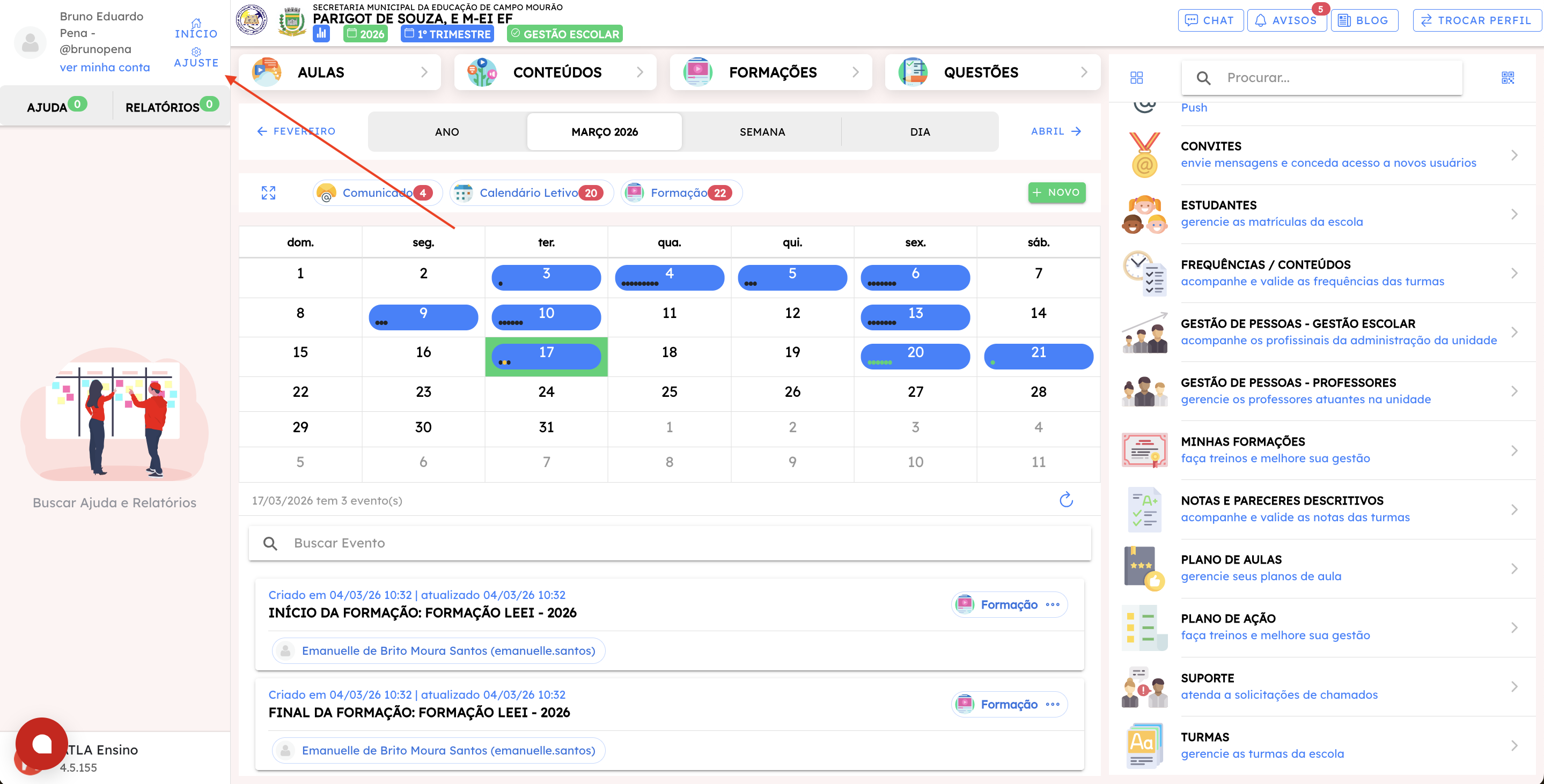Open event title INÍCIO DA FORMAÇÃO: FORMAÇÃO LEEI - 2026
Viewport: 1544px width, 784px height.
point(423,613)
